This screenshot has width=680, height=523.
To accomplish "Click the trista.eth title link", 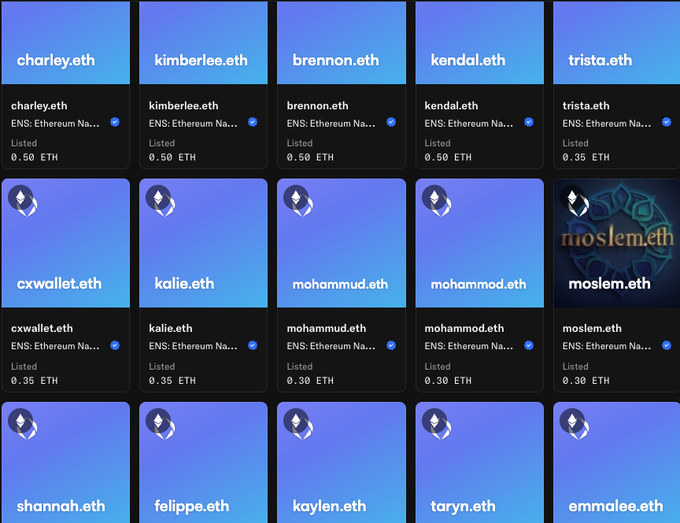I will pos(586,106).
